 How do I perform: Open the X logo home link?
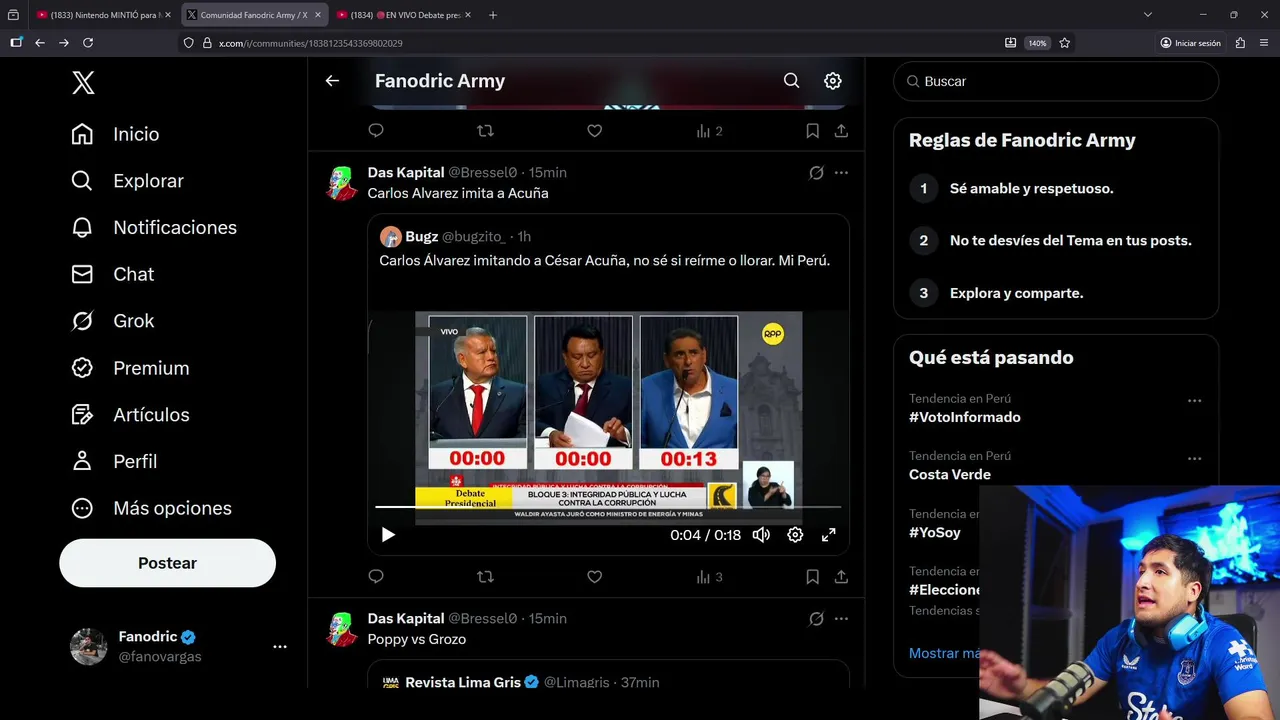84,82
